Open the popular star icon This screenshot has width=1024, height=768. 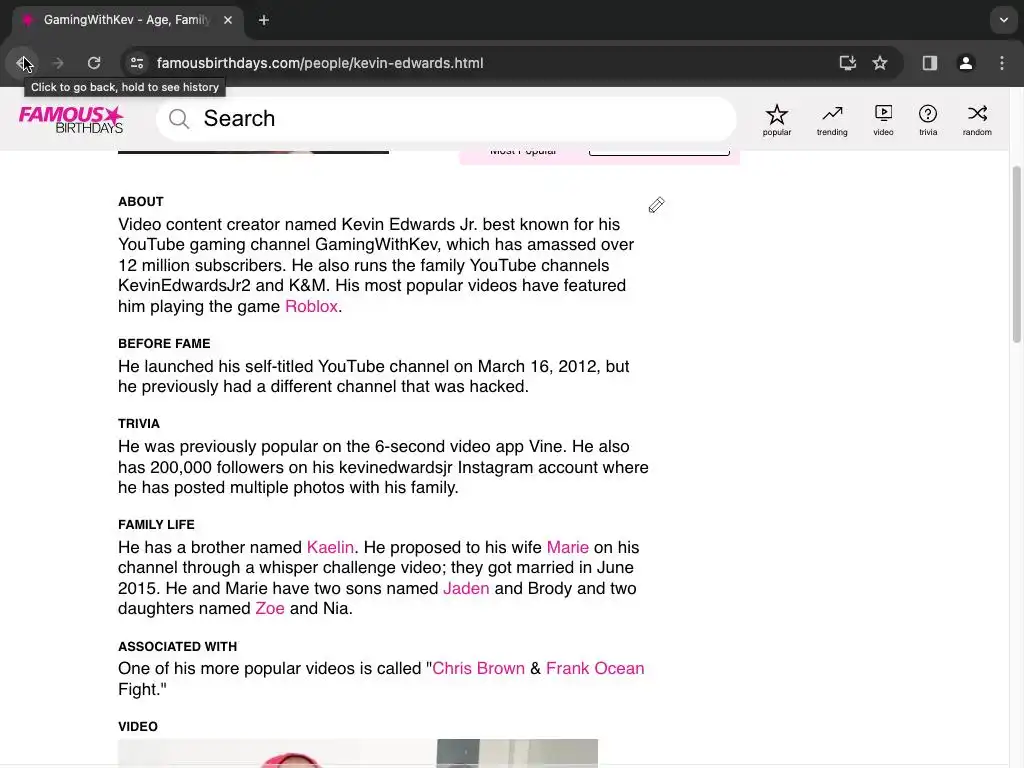tap(776, 120)
